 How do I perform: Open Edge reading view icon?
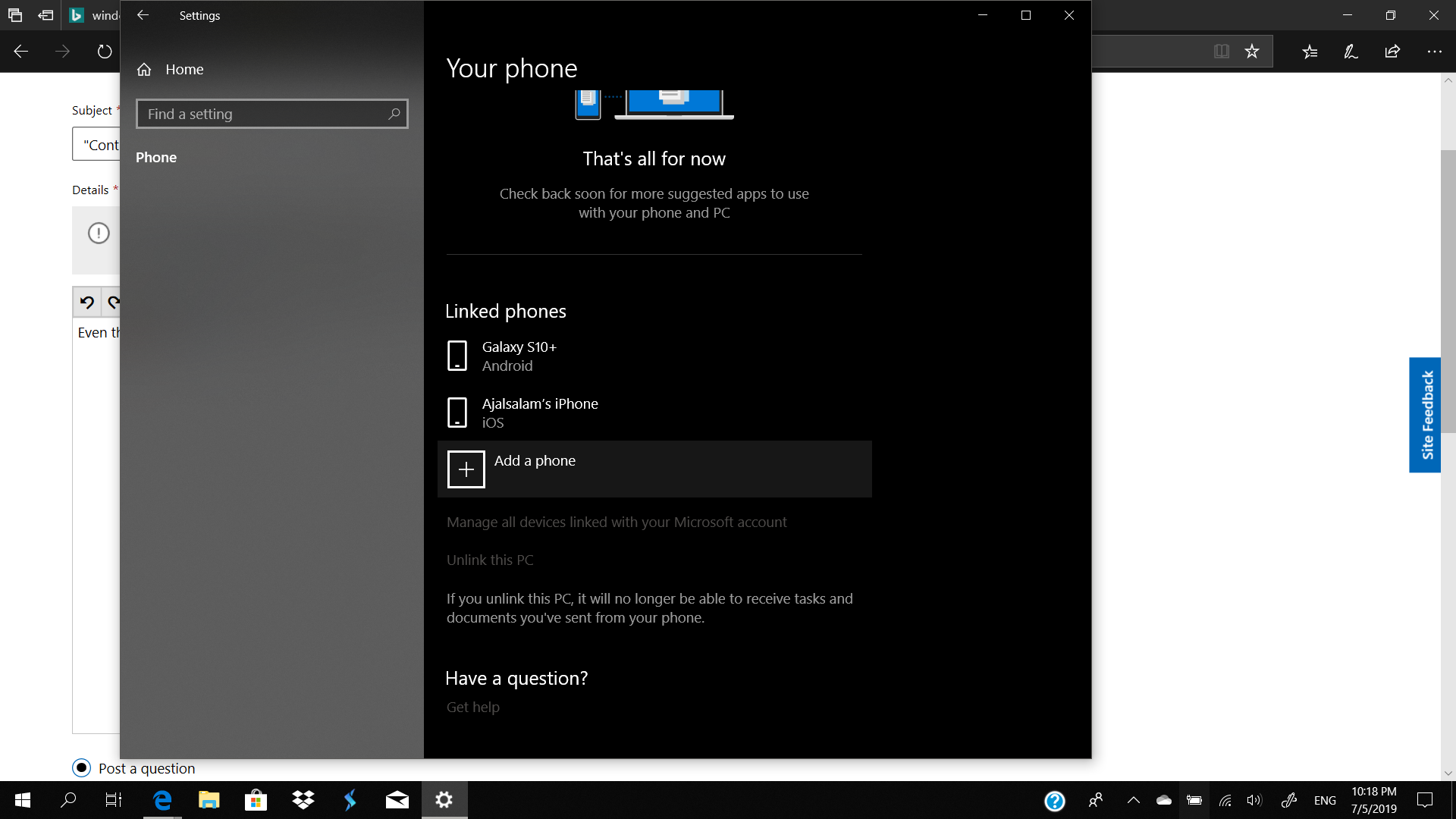tap(1221, 52)
